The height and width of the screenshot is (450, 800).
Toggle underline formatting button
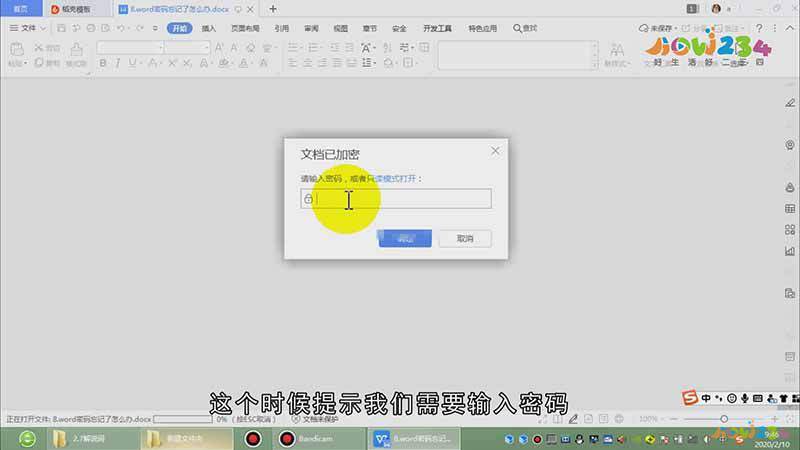pos(133,63)
